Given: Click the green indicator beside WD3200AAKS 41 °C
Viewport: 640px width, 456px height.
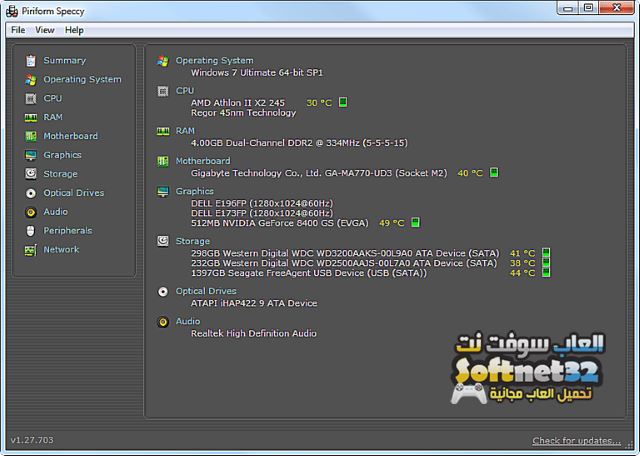Looking at the screenshot, I should (x=546, y=253).
